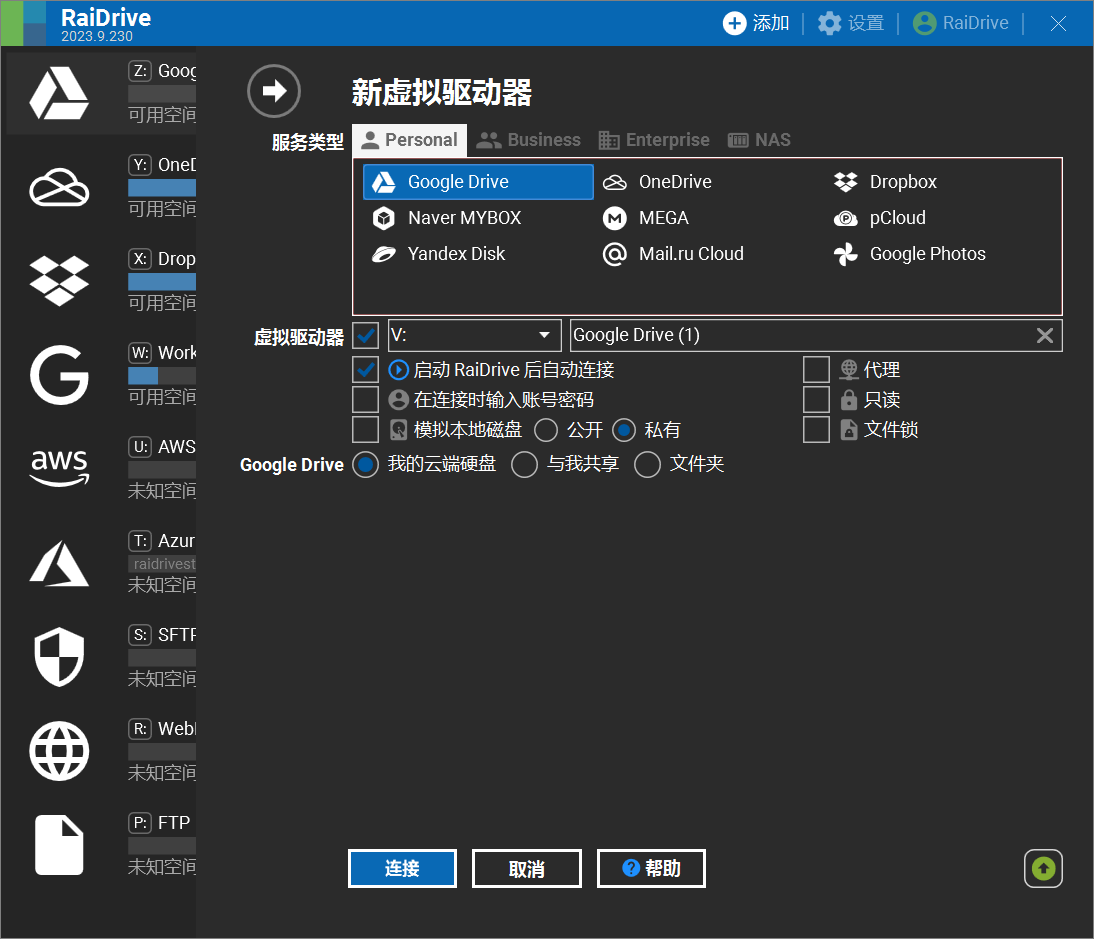Click the Google Drive (1) name field
The image size is (1094, 939).
(798, 335)
